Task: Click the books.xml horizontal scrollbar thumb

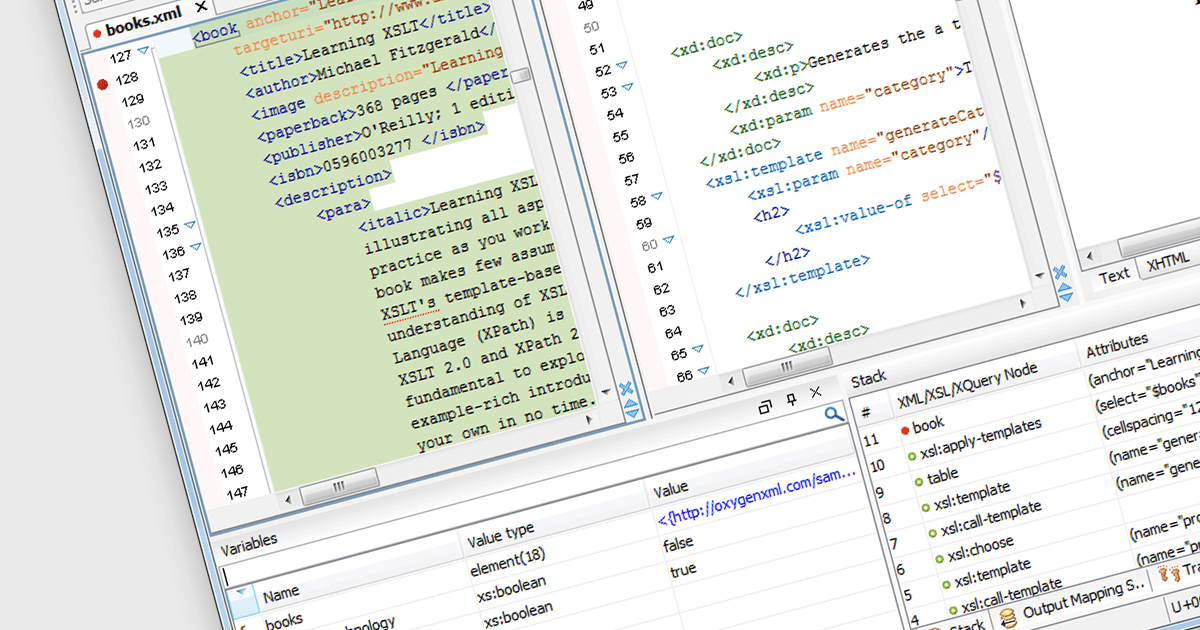Action: [338, 489]
